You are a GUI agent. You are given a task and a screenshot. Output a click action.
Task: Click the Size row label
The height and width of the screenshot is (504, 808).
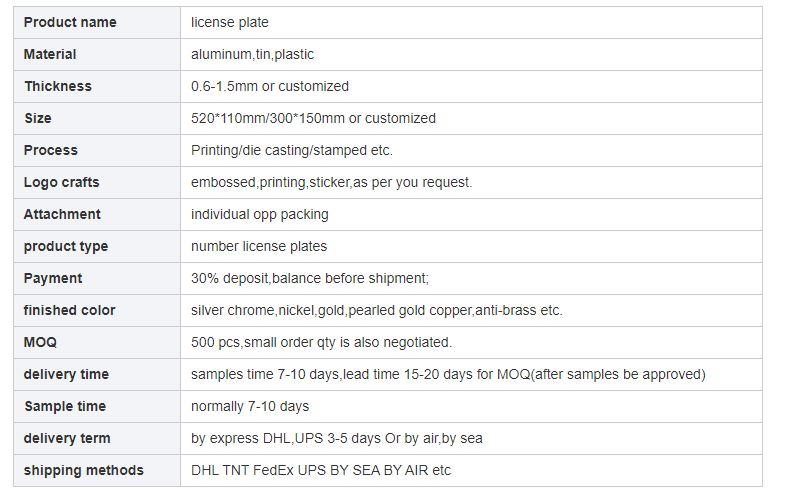pyautogui.click(x=38, y=119)
